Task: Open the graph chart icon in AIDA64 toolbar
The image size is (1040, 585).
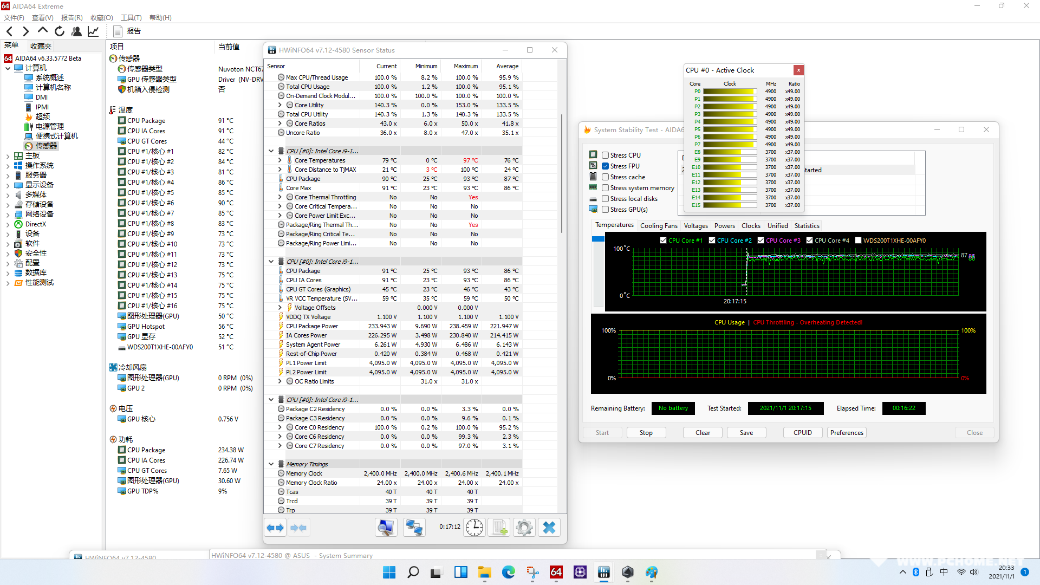Action: click(93, 31)
